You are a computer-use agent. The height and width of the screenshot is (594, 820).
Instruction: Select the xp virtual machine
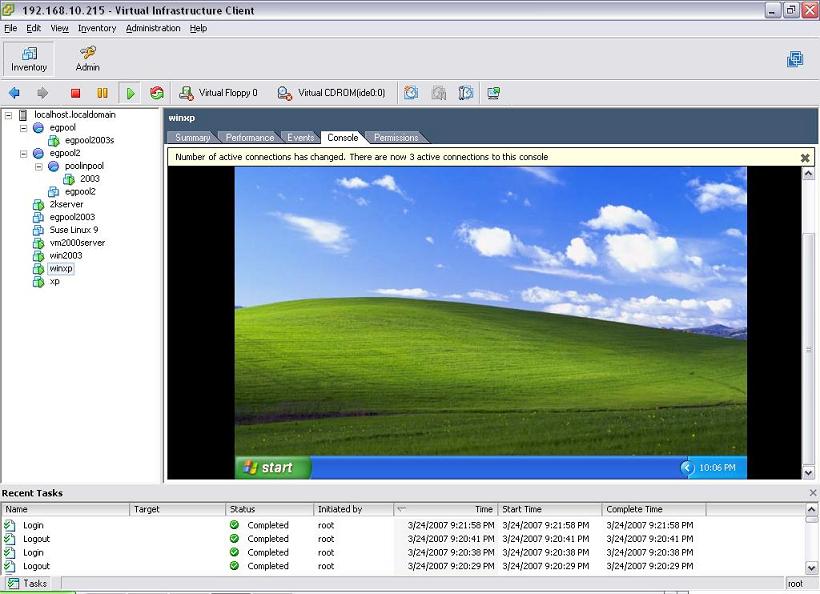point(54,281)
